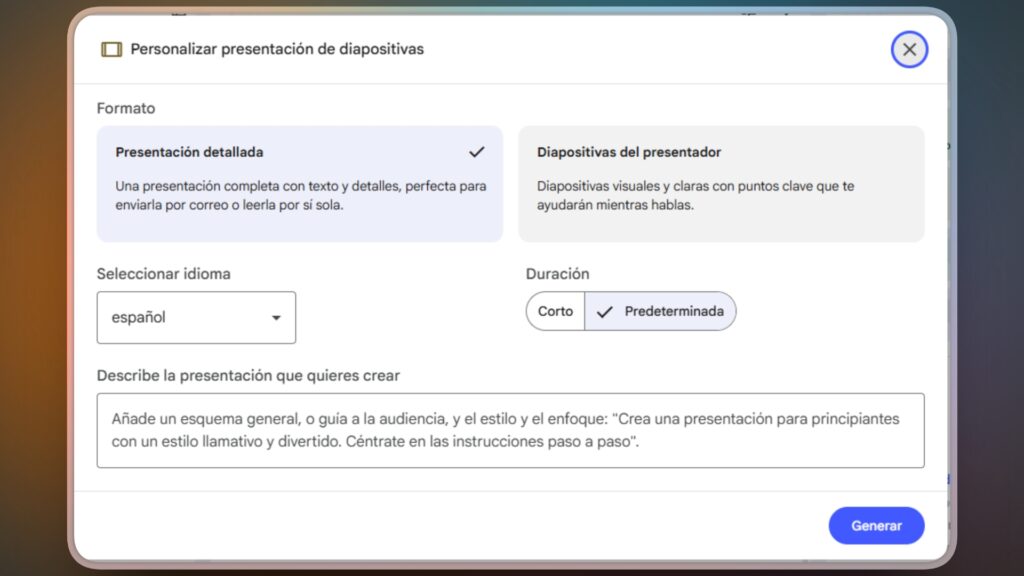Set duration to Corto
Screen dimensions: 1024x576
[x=555, y=311]
